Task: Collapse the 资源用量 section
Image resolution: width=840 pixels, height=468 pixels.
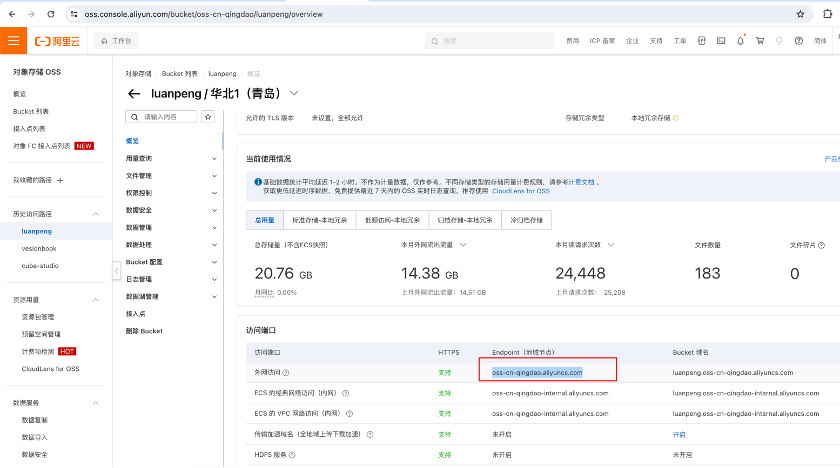Action: coord(95,300)
